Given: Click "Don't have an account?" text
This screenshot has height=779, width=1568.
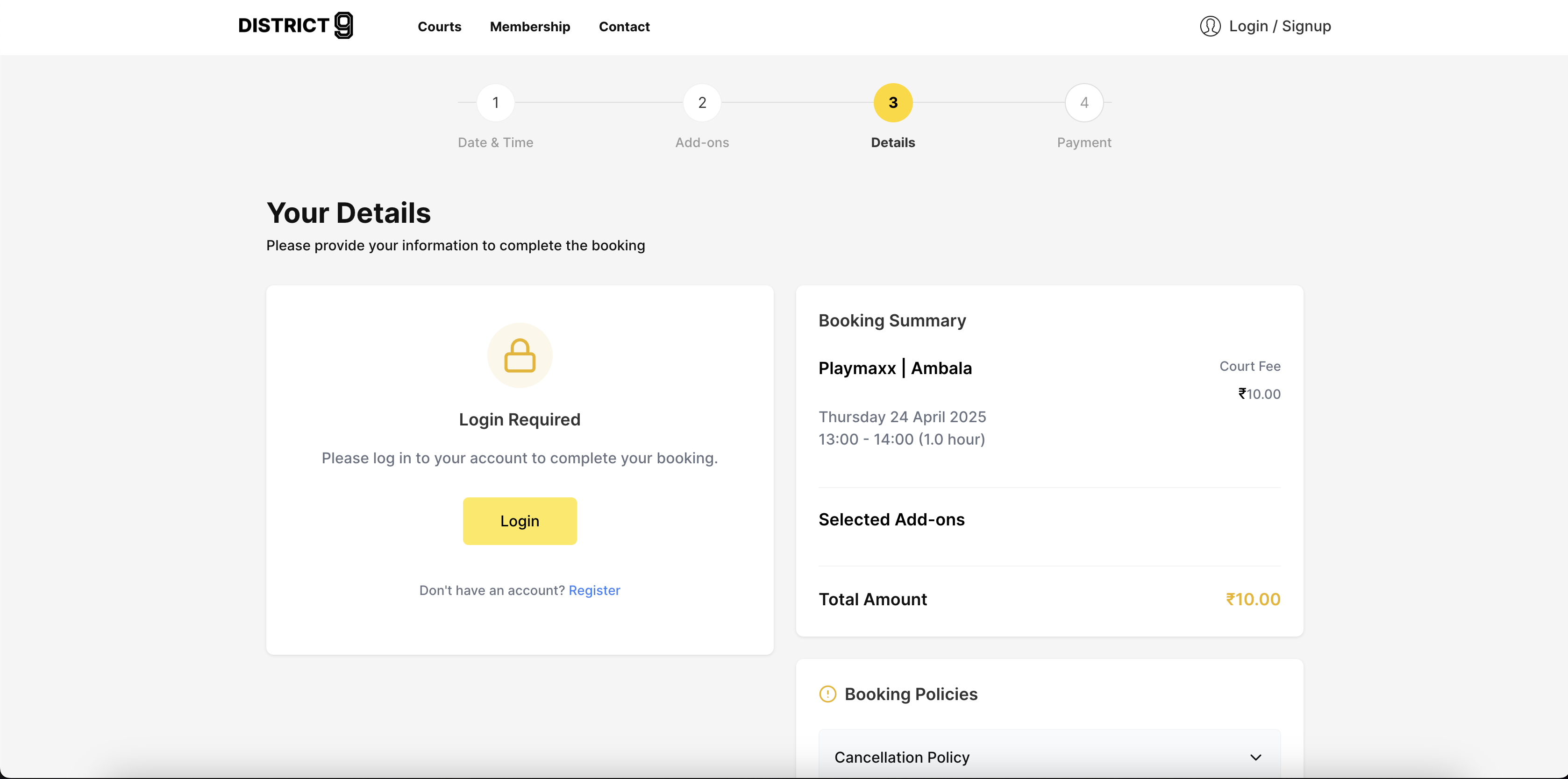Looking at the screenshot, I should 492,590.
